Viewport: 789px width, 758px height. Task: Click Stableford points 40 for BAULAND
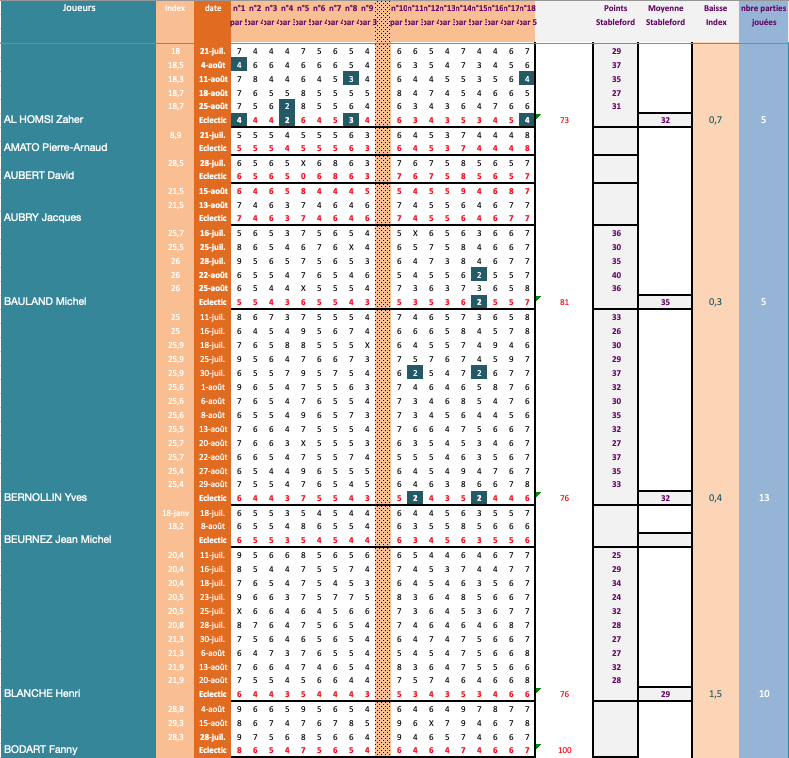pos(616,275)
